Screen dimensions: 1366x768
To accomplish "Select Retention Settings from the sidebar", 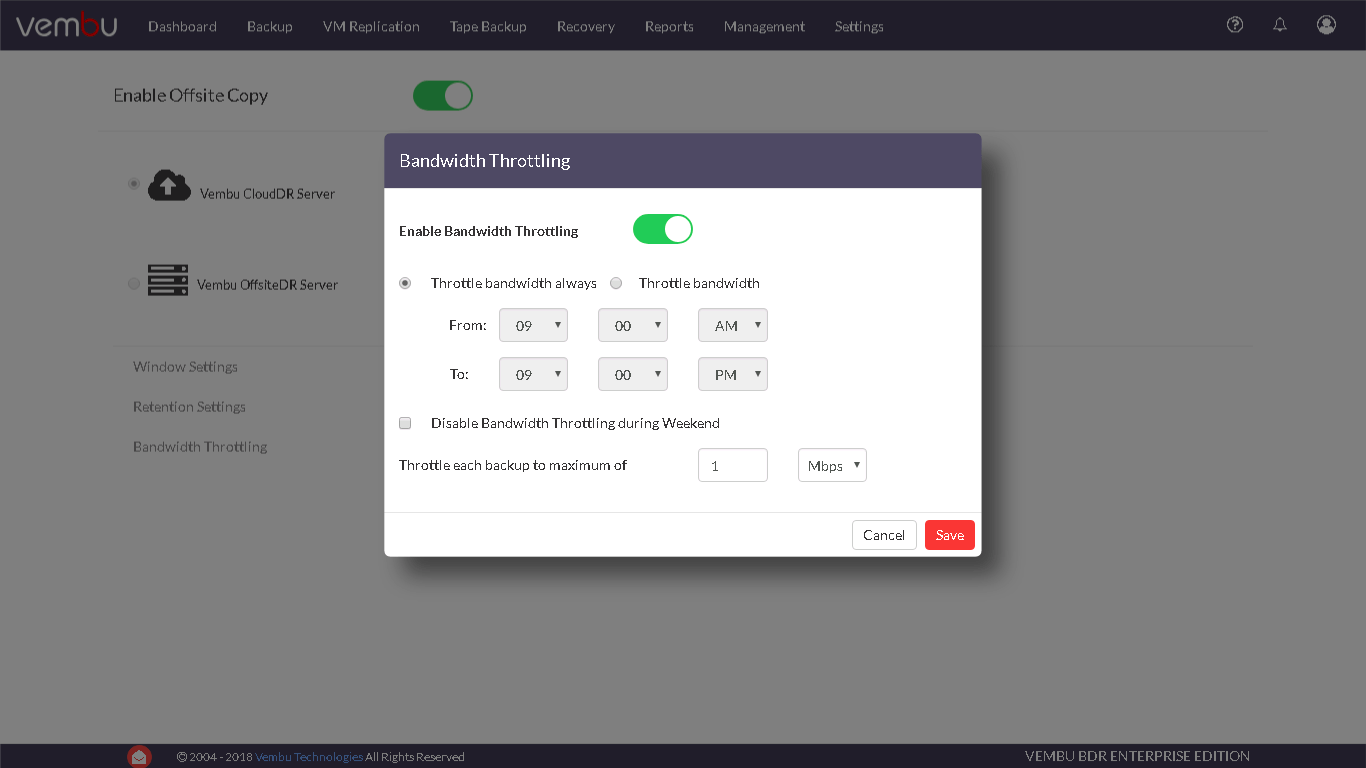I will (189, 406).
